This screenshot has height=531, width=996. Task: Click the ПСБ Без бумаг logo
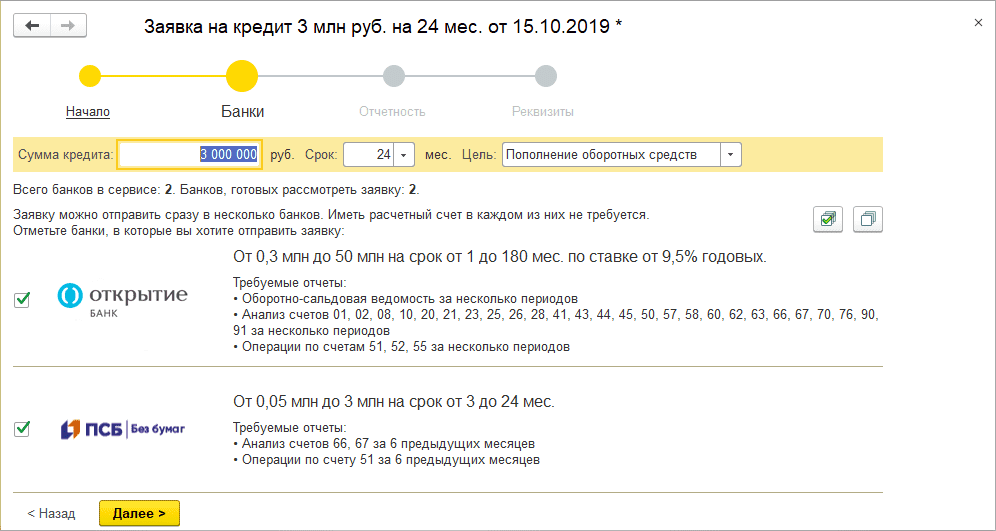pyautogui.click(x=122, y=429)
